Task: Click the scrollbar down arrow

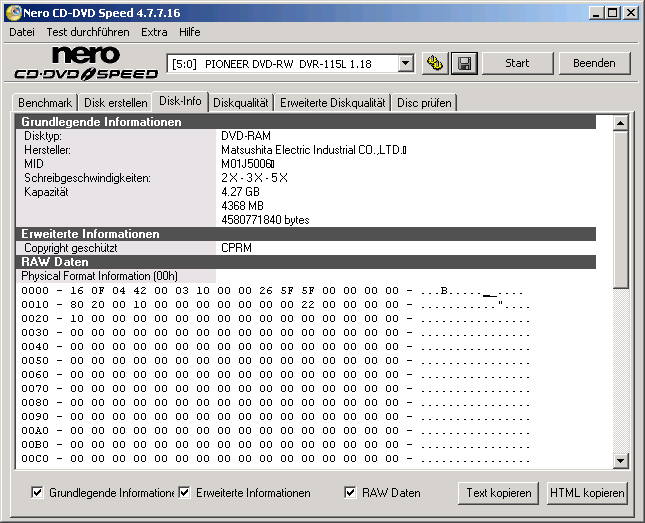Action: (x=620, y=460)
